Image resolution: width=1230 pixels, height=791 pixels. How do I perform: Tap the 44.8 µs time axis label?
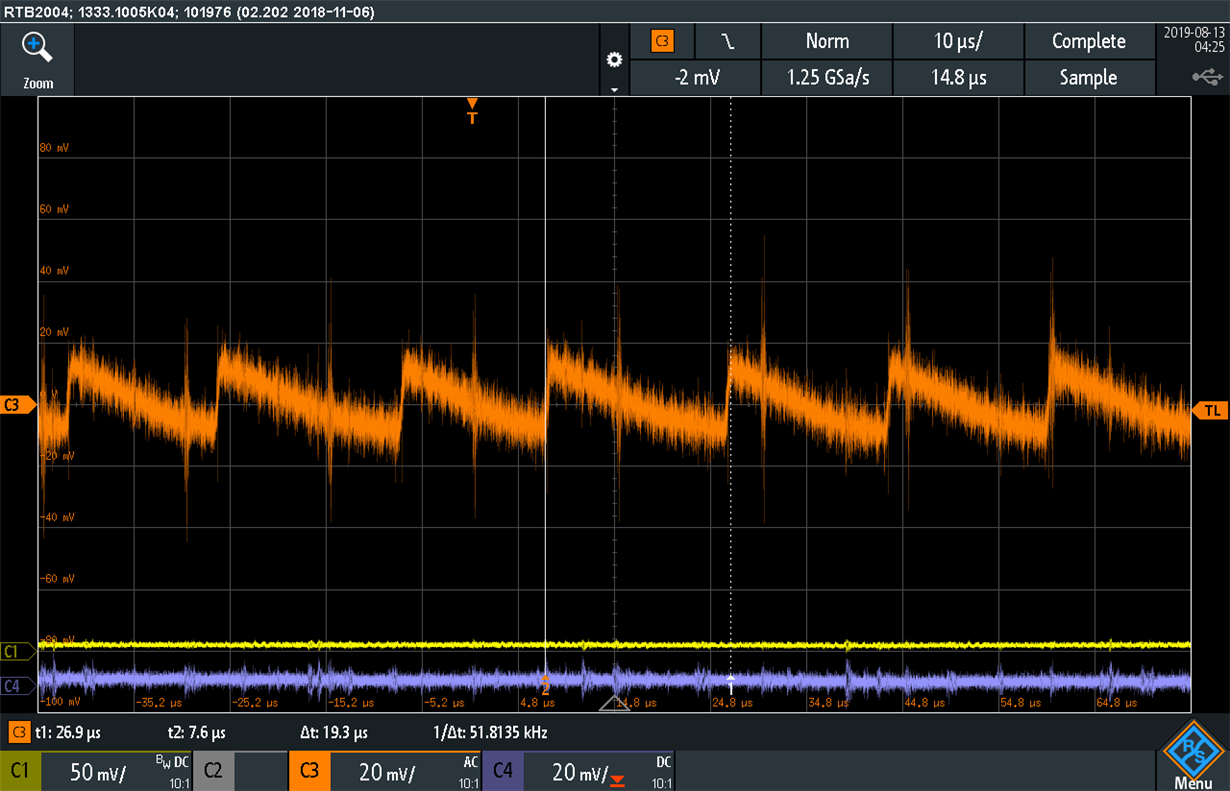925,703
